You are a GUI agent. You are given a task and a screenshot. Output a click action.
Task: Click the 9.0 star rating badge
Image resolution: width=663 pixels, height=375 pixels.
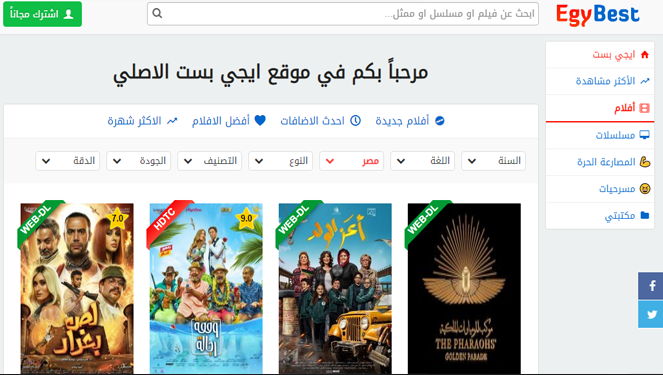(246, 218)
